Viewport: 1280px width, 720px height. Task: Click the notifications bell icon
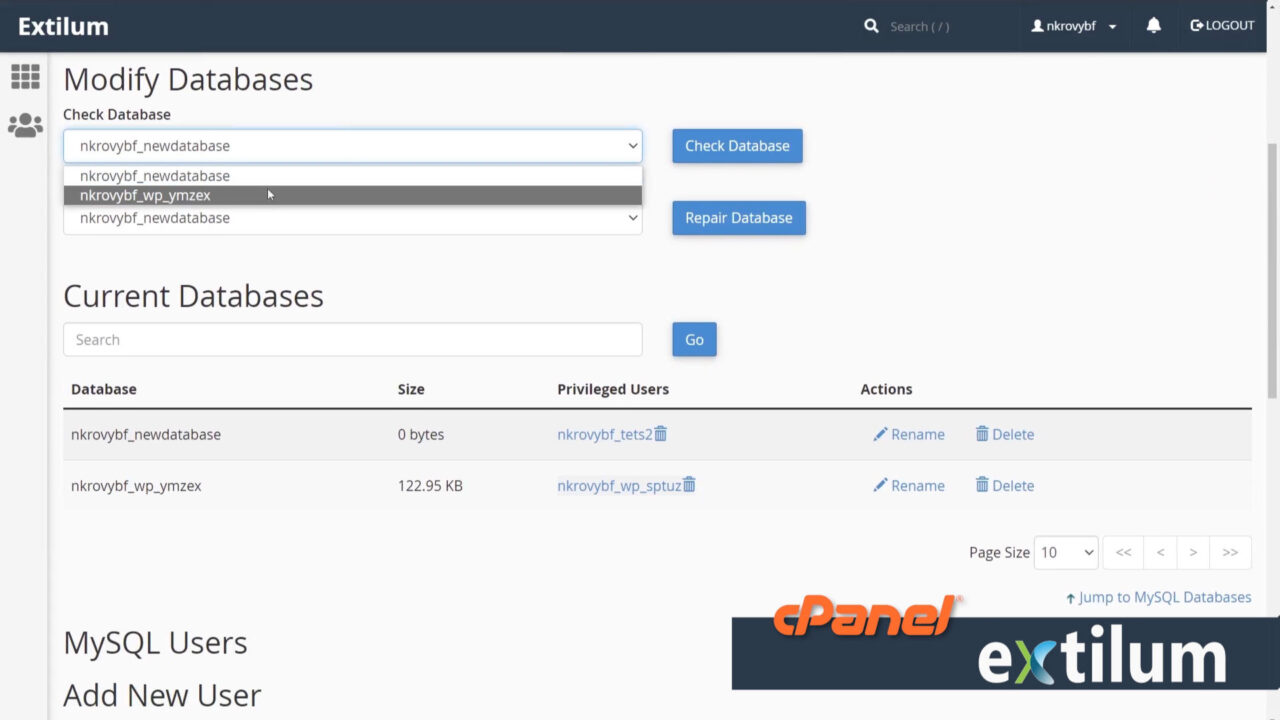coord(1153,25)
